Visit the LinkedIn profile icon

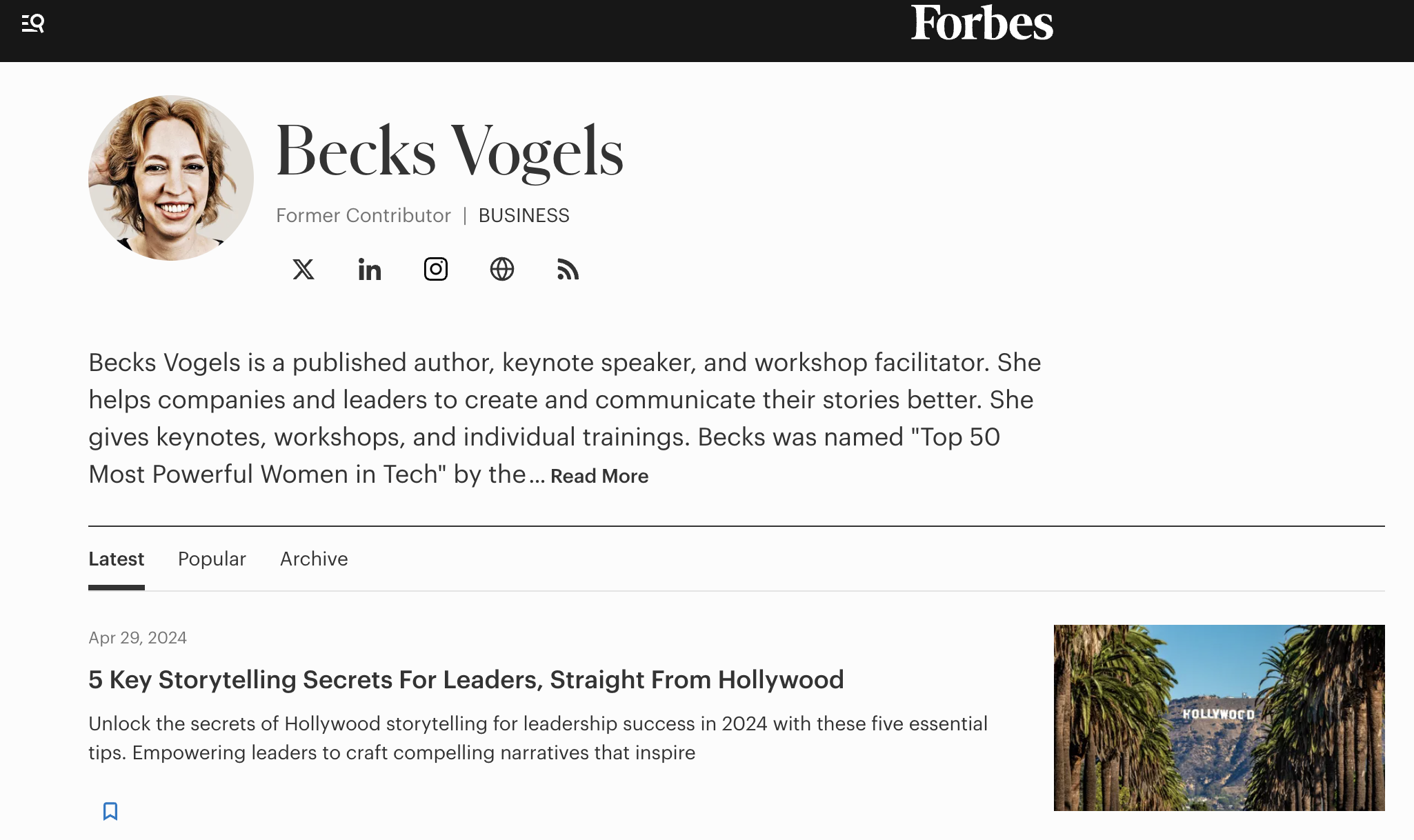point(369,269)
